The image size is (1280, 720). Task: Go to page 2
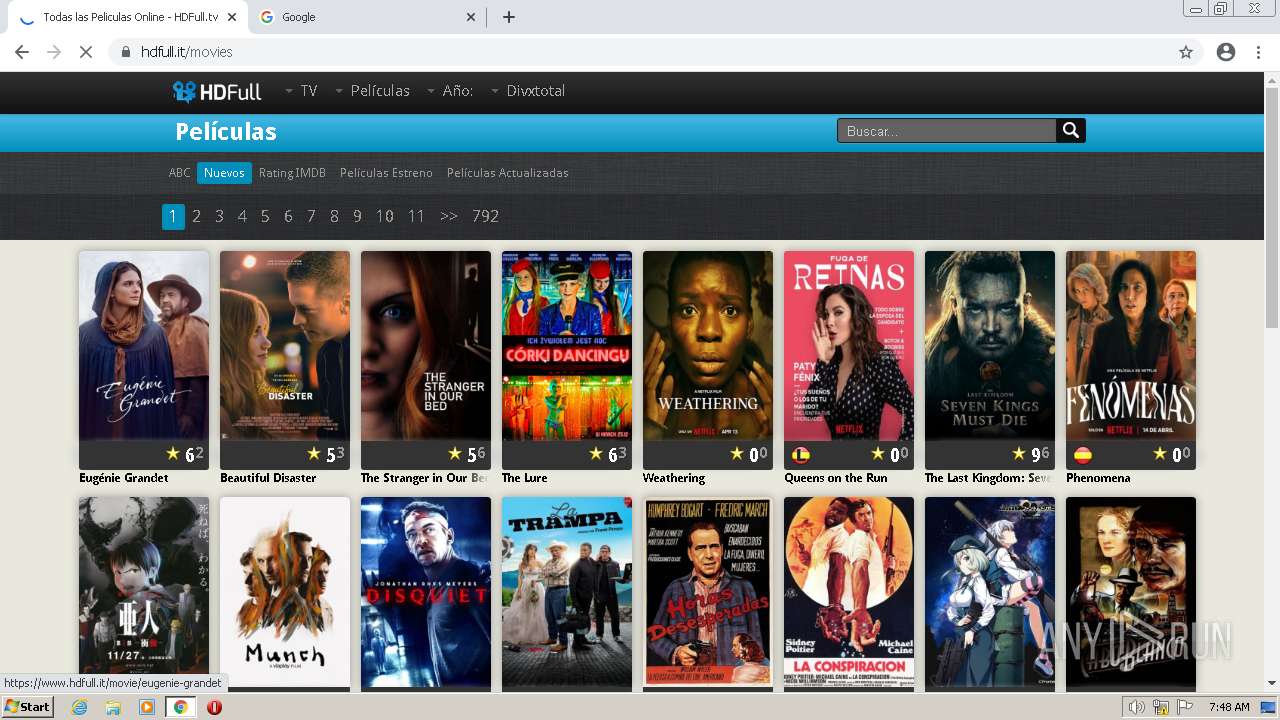[197, 216]
